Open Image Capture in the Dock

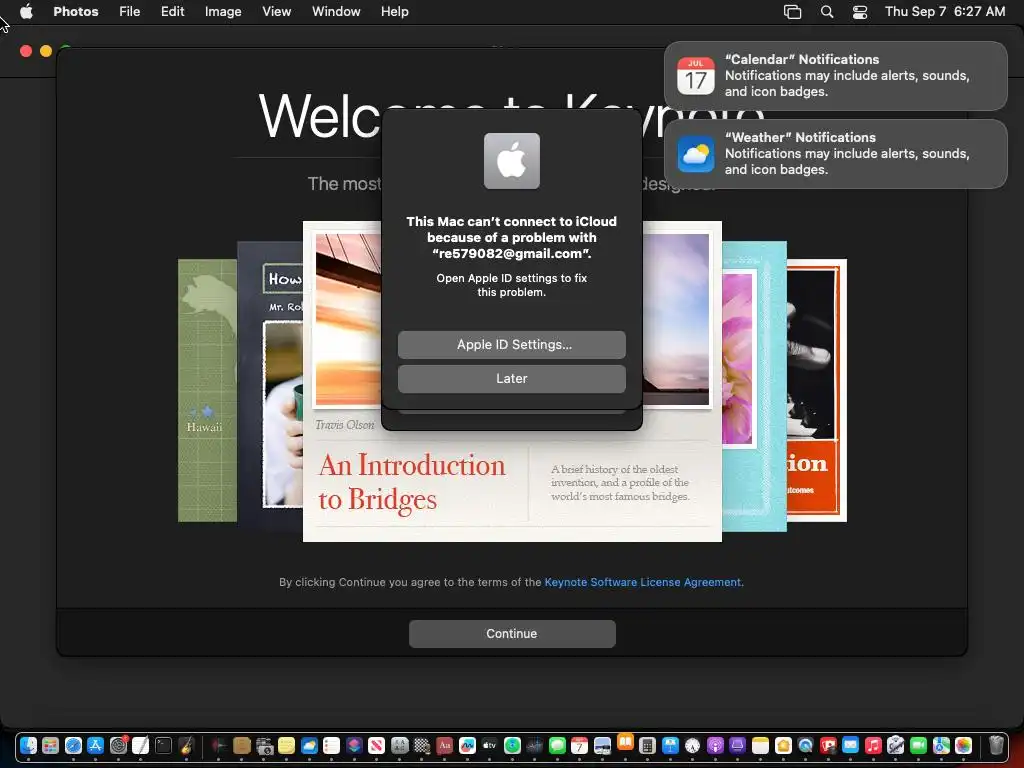264,745
